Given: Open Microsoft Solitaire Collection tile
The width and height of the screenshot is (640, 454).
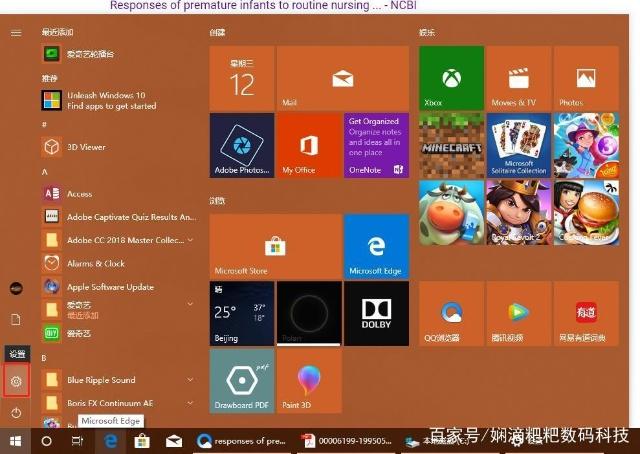Looking at the screenshot, I should point(519,145).
